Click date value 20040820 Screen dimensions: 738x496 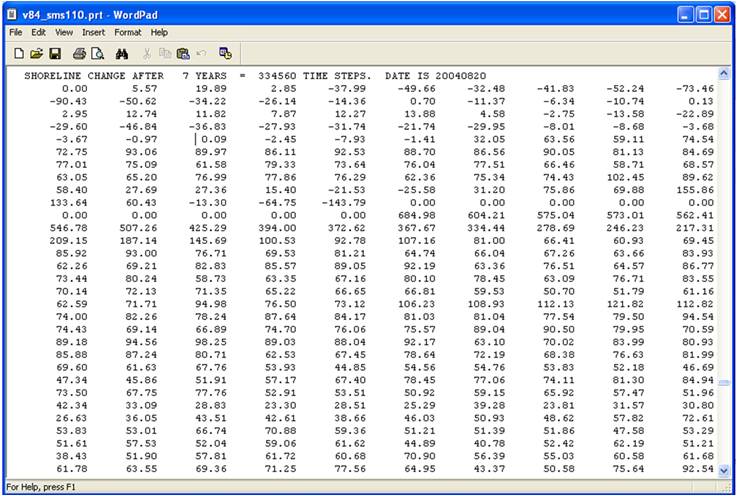(x=460, y=76)
